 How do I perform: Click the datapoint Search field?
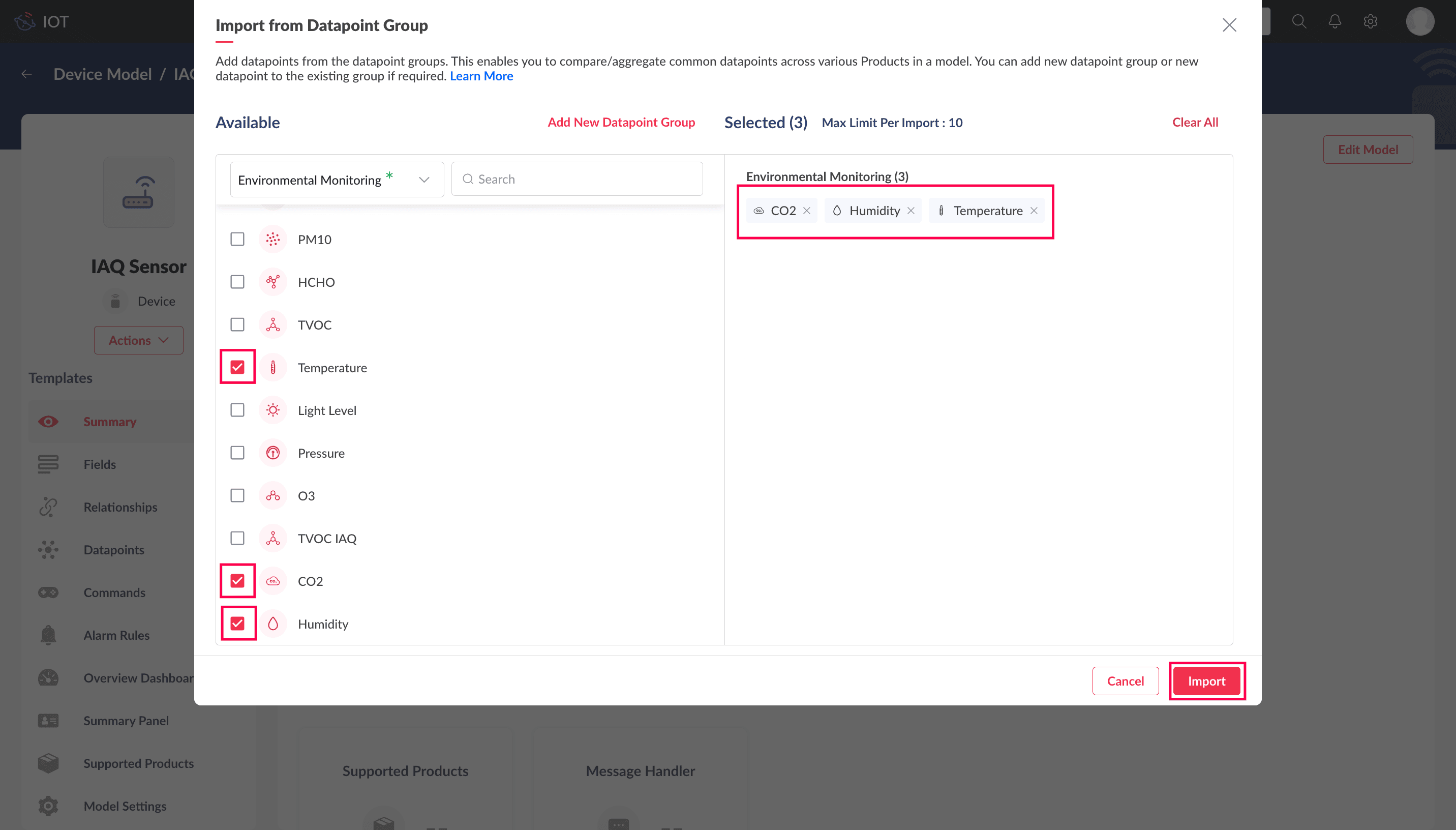[x=577, y=179]
